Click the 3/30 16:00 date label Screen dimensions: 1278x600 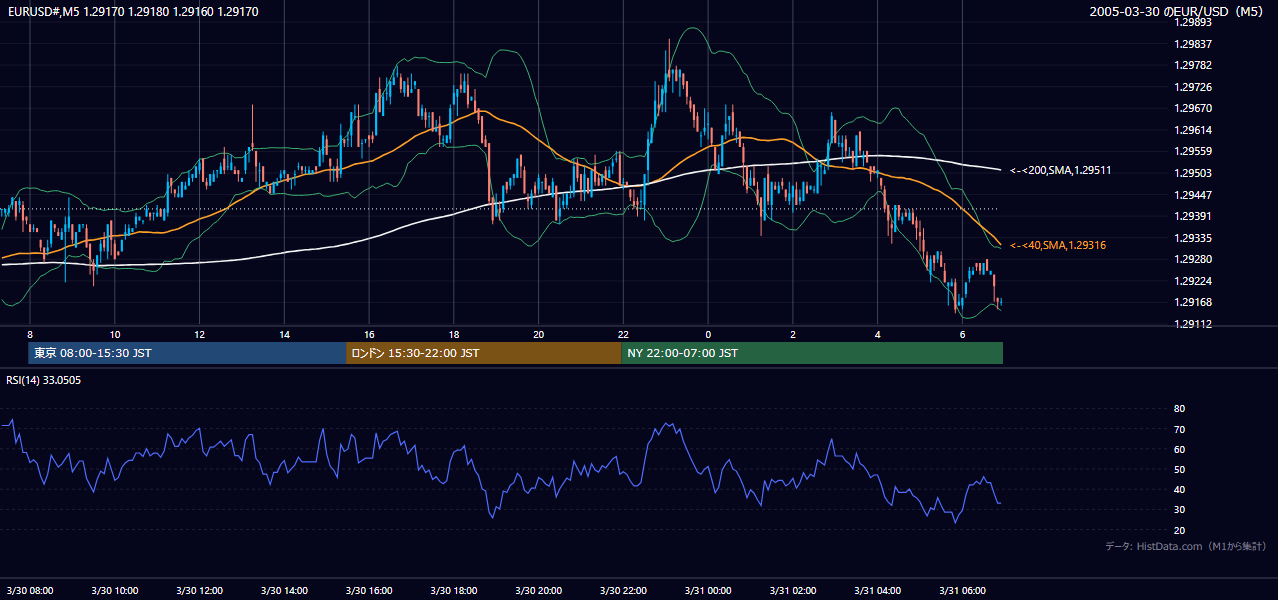[369, 591]
